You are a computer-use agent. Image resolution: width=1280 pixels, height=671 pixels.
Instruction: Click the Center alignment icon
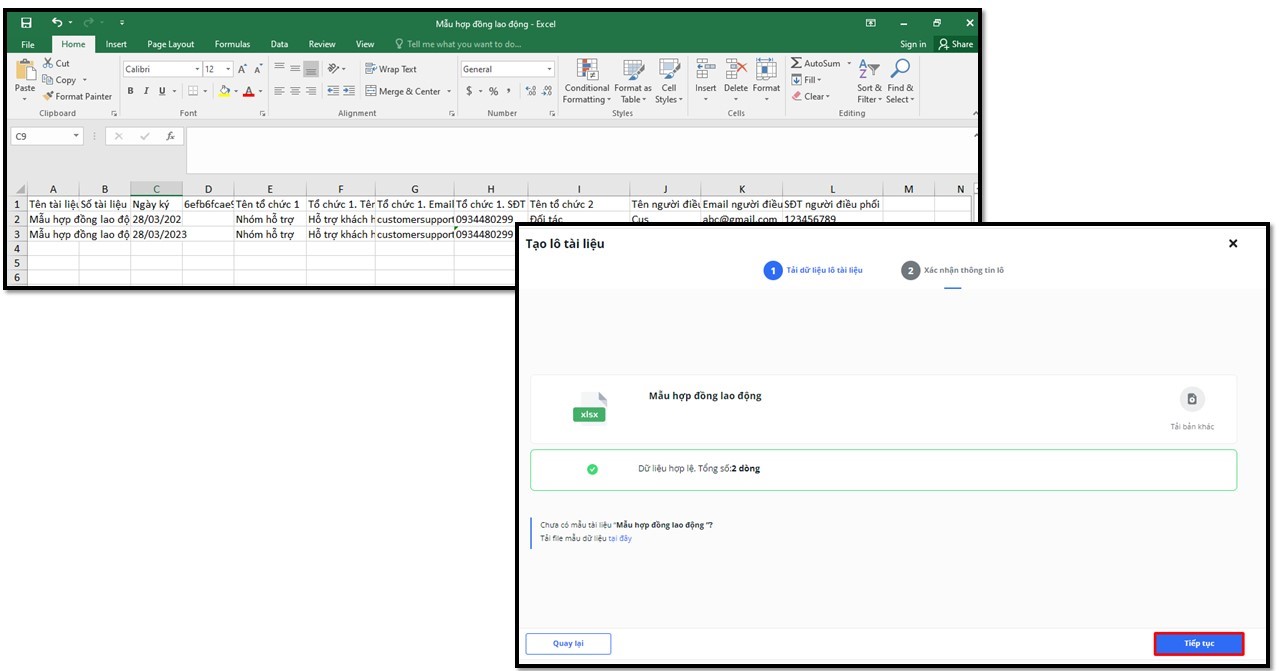295,91
